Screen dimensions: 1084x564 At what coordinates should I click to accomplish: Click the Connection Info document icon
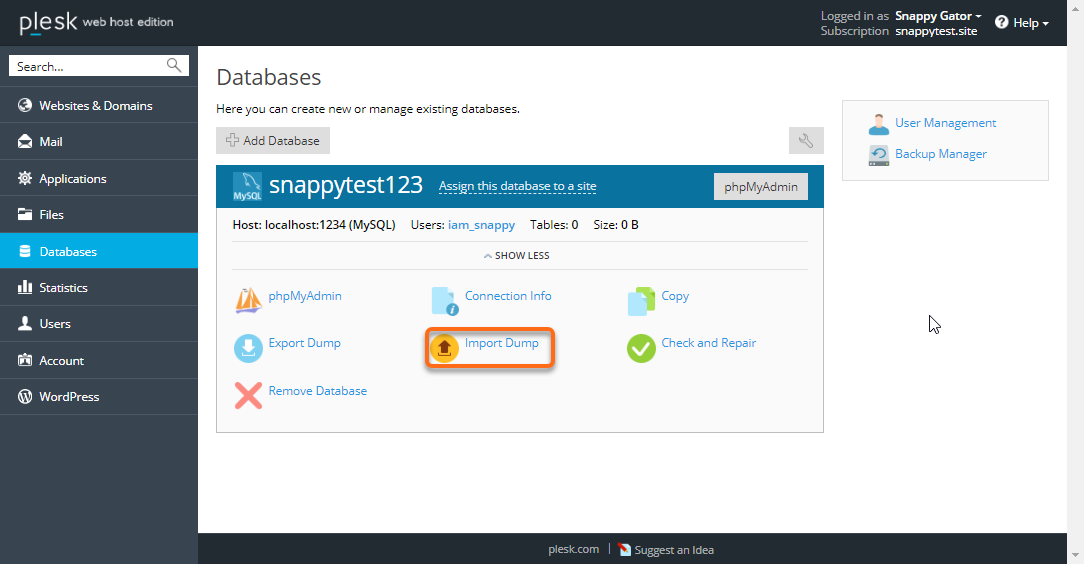click(444, 301)
